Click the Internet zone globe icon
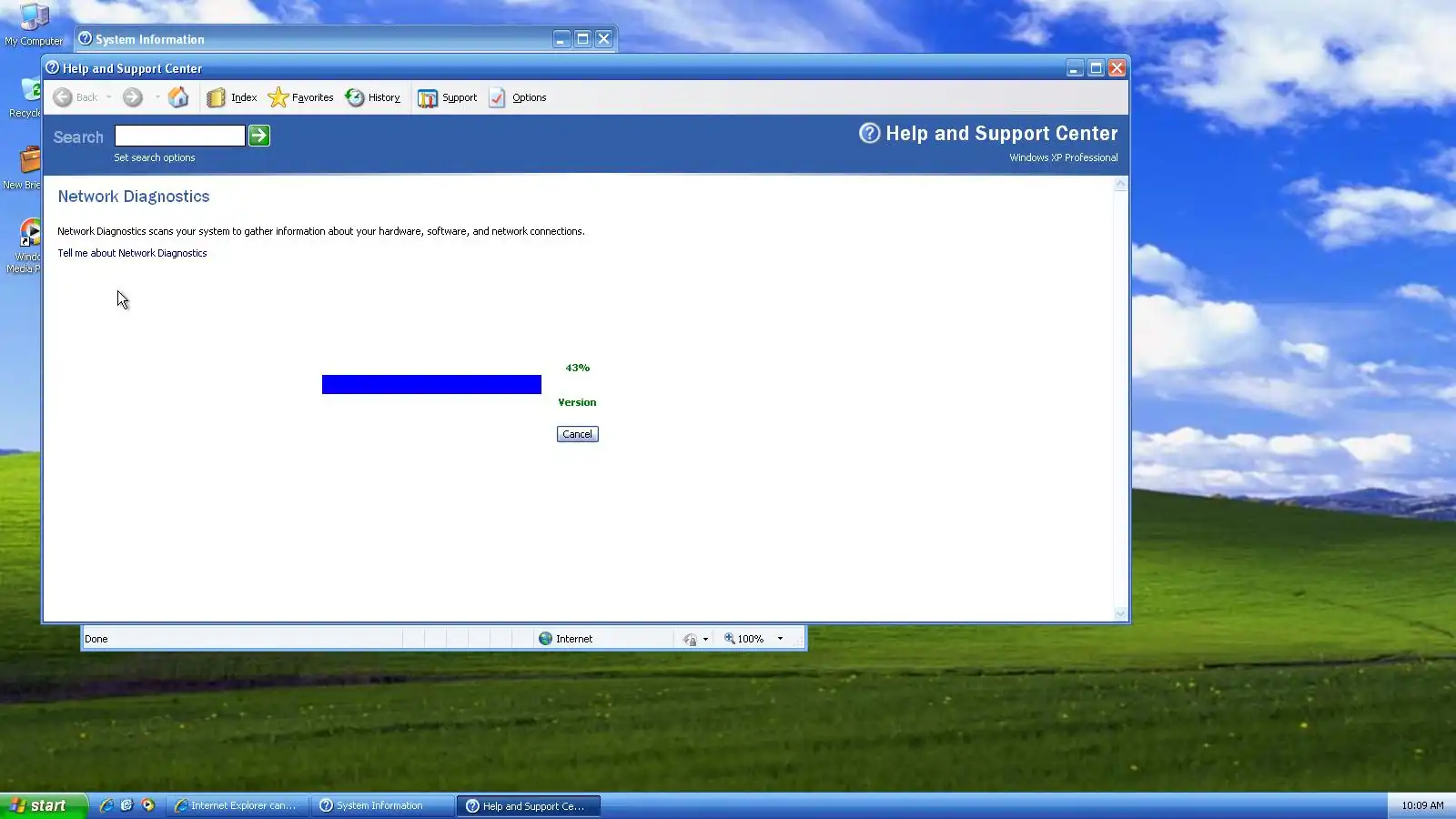1456x819 pixels. [x=546, y=639]
